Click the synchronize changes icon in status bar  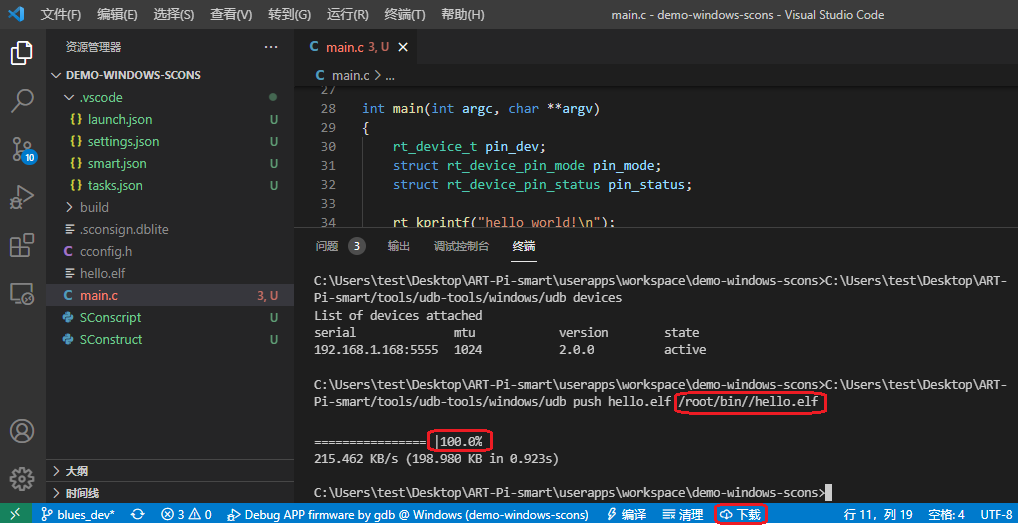tap(137, 515)
